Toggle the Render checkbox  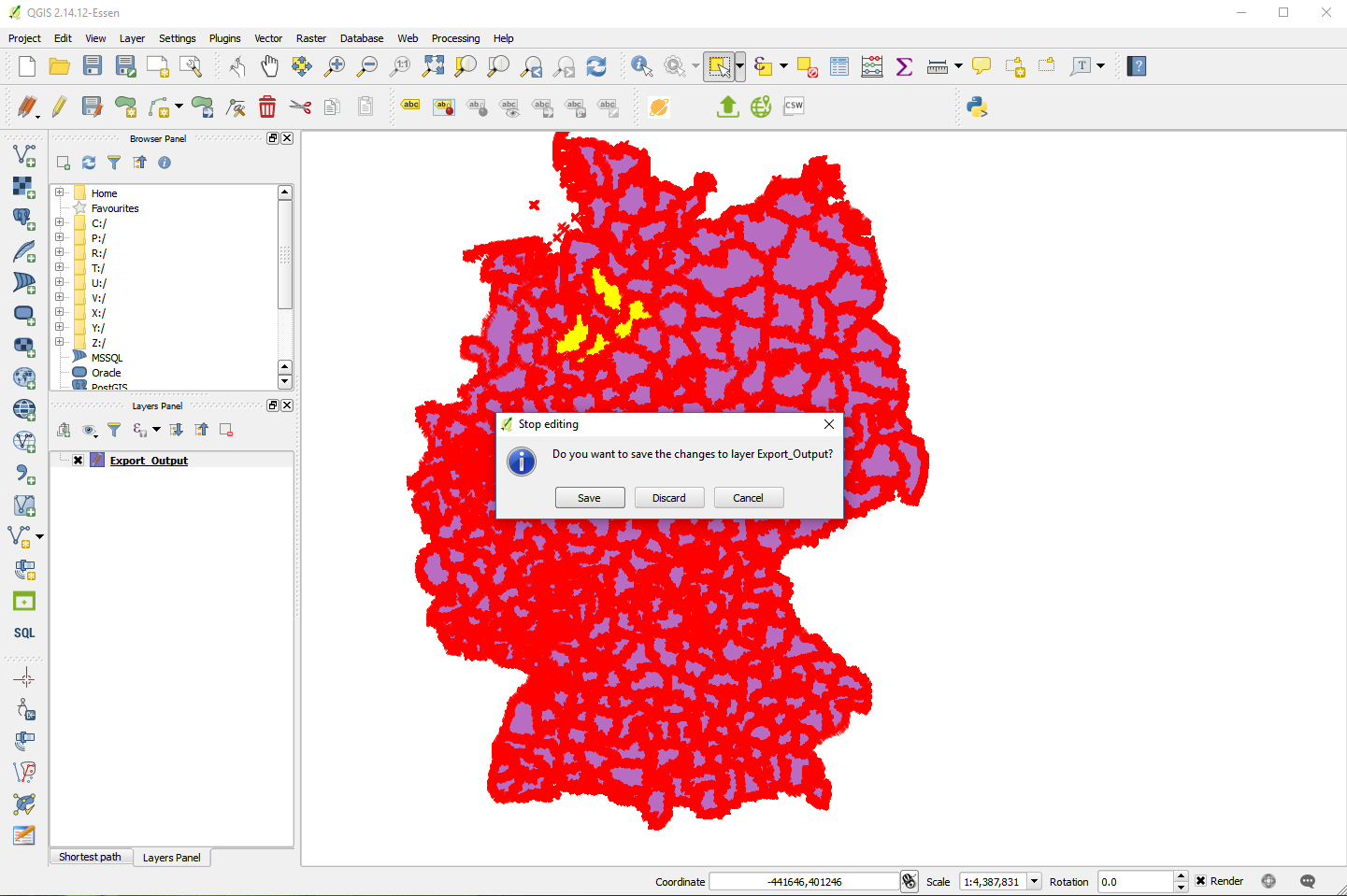(x=1201, y=881)
